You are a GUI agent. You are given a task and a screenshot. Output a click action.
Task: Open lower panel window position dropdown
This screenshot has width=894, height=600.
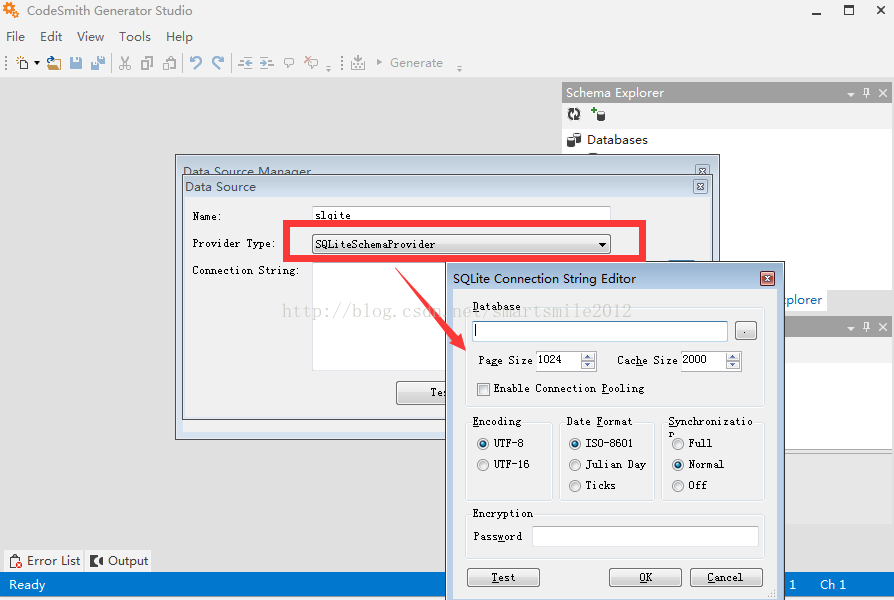851,328
